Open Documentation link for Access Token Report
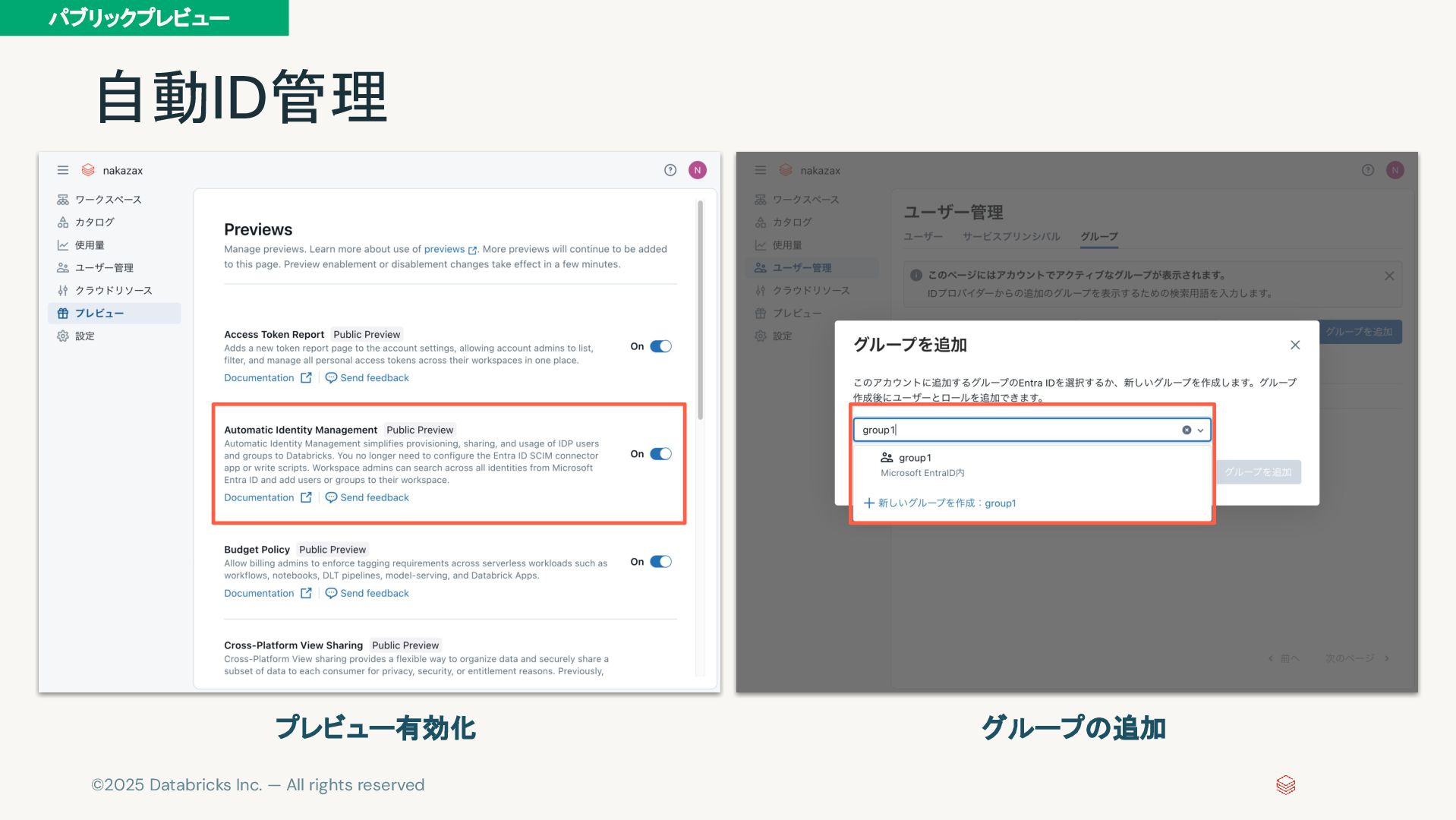 [259, 378]
